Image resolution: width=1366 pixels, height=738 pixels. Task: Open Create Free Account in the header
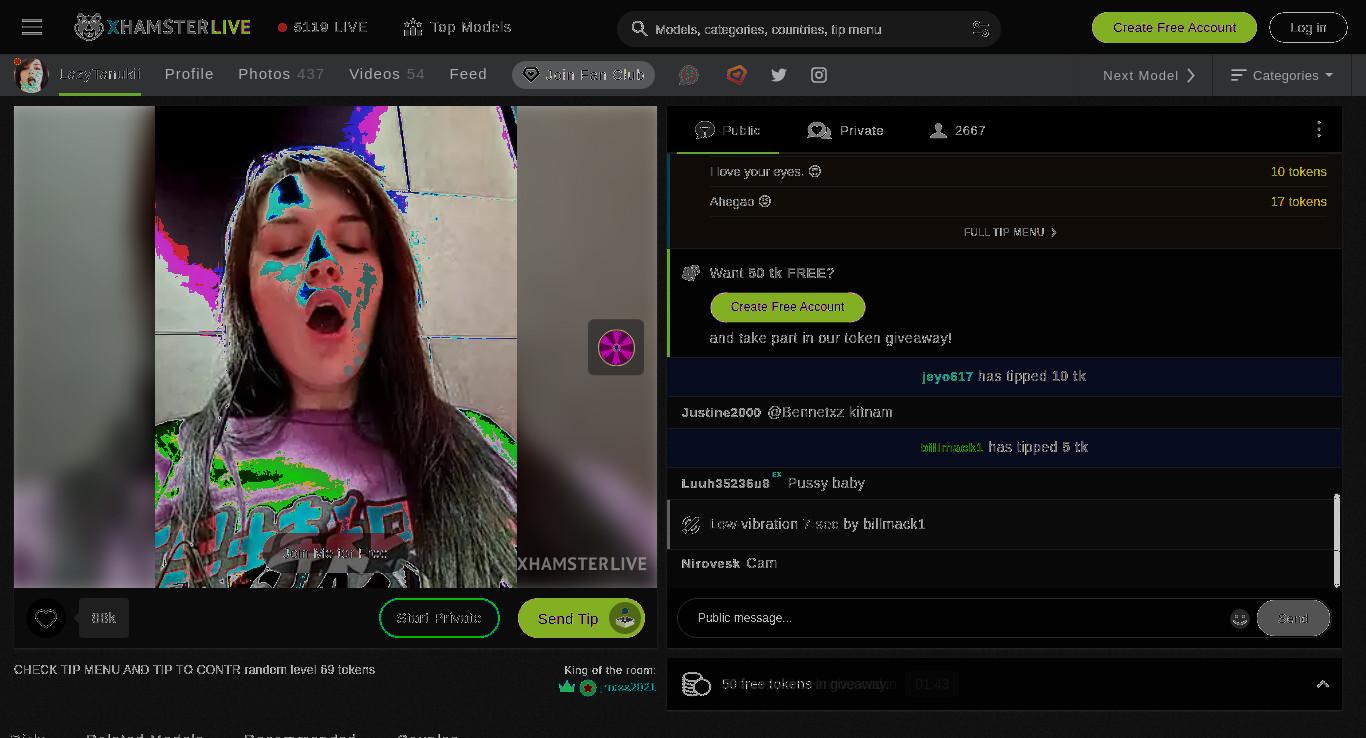tap(1174, 28)
